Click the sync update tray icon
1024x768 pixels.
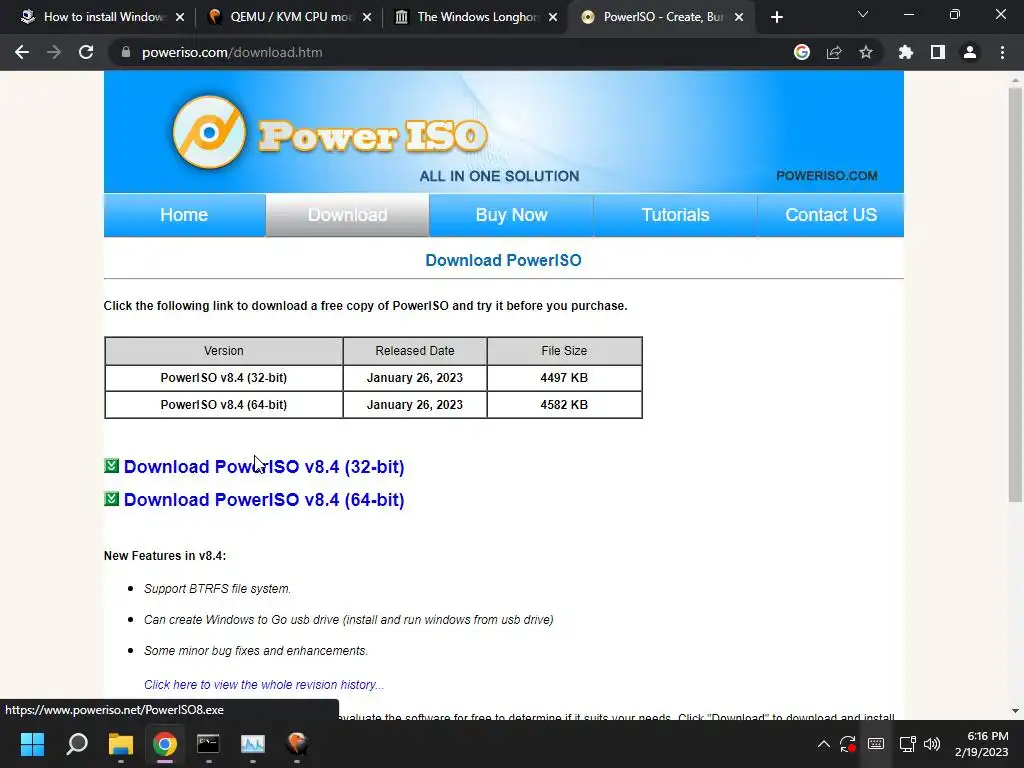point(848,744)
